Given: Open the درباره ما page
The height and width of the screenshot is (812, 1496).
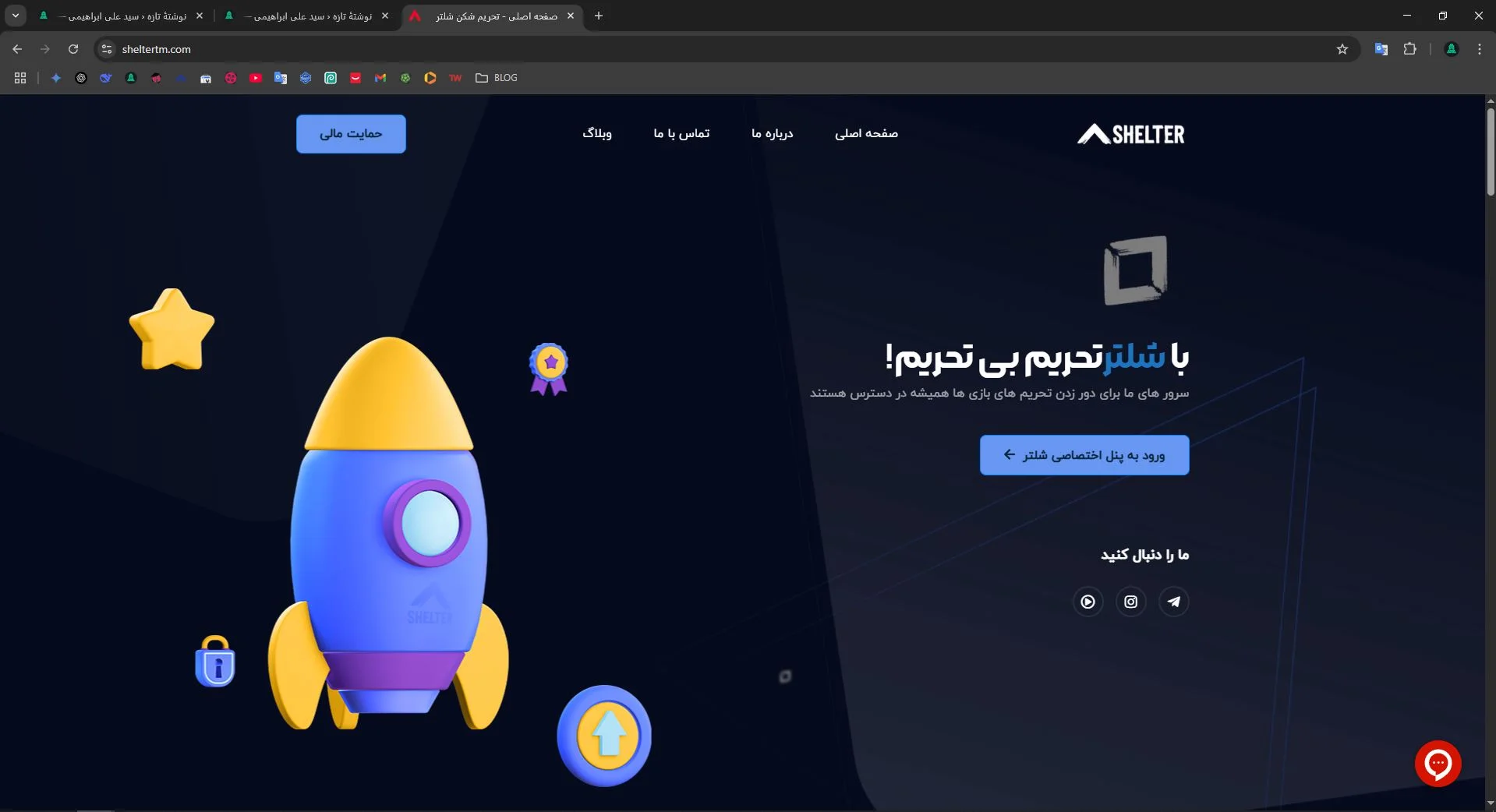Looking at the screenshot, I should click(772, 134).
